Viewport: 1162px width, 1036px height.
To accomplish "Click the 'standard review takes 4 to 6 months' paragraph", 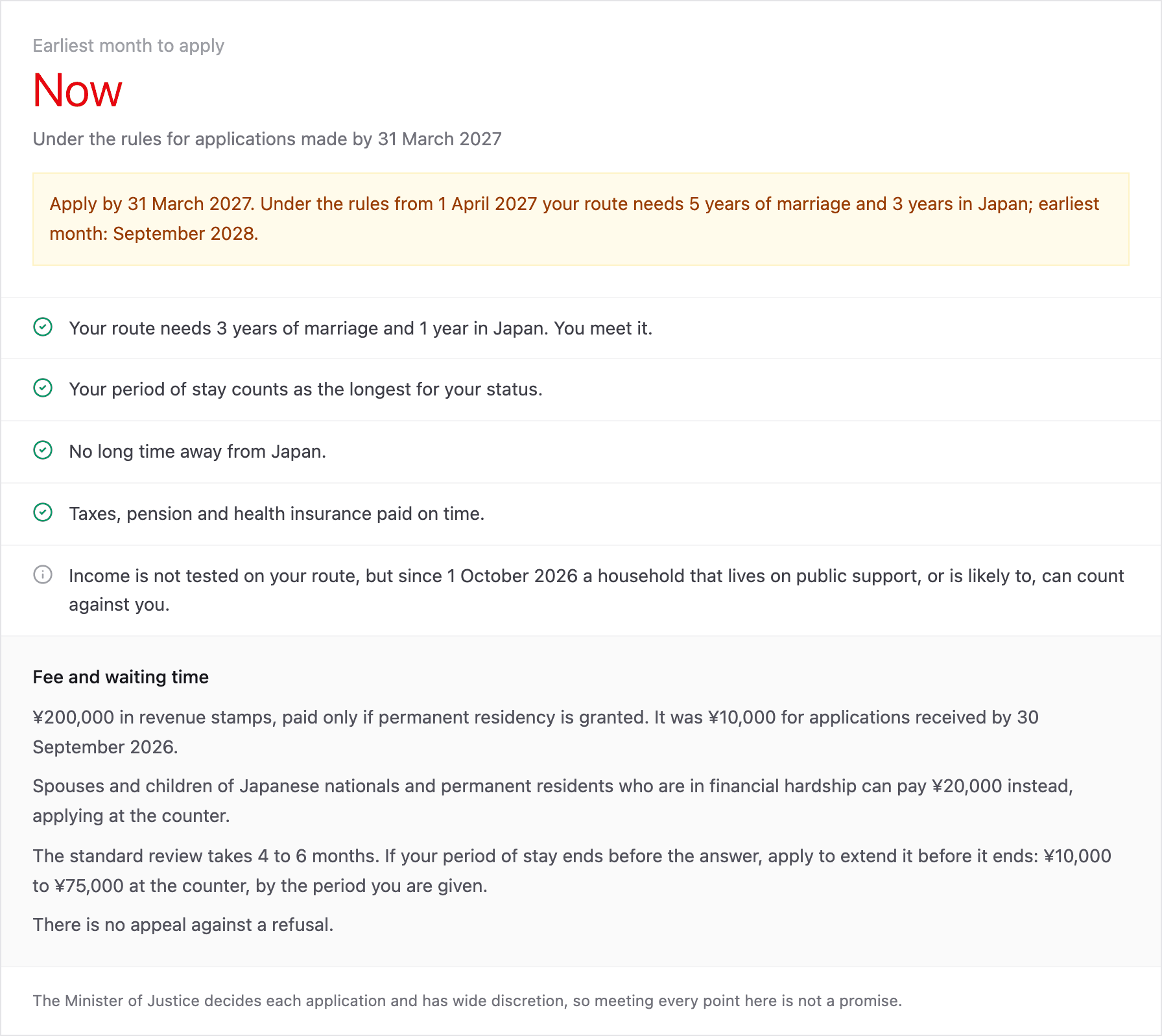I will click(572, 871).
